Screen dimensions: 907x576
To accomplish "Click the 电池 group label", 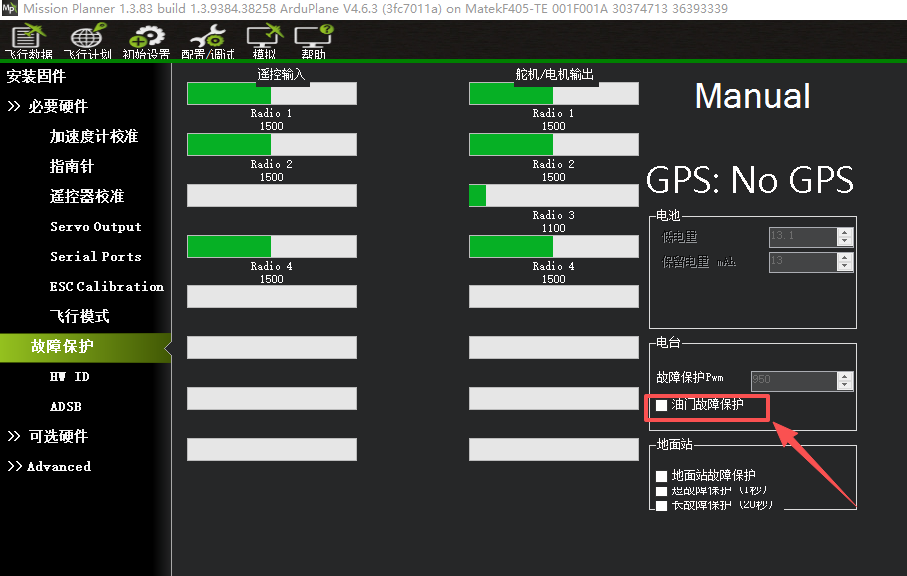I will coord(668,216).
